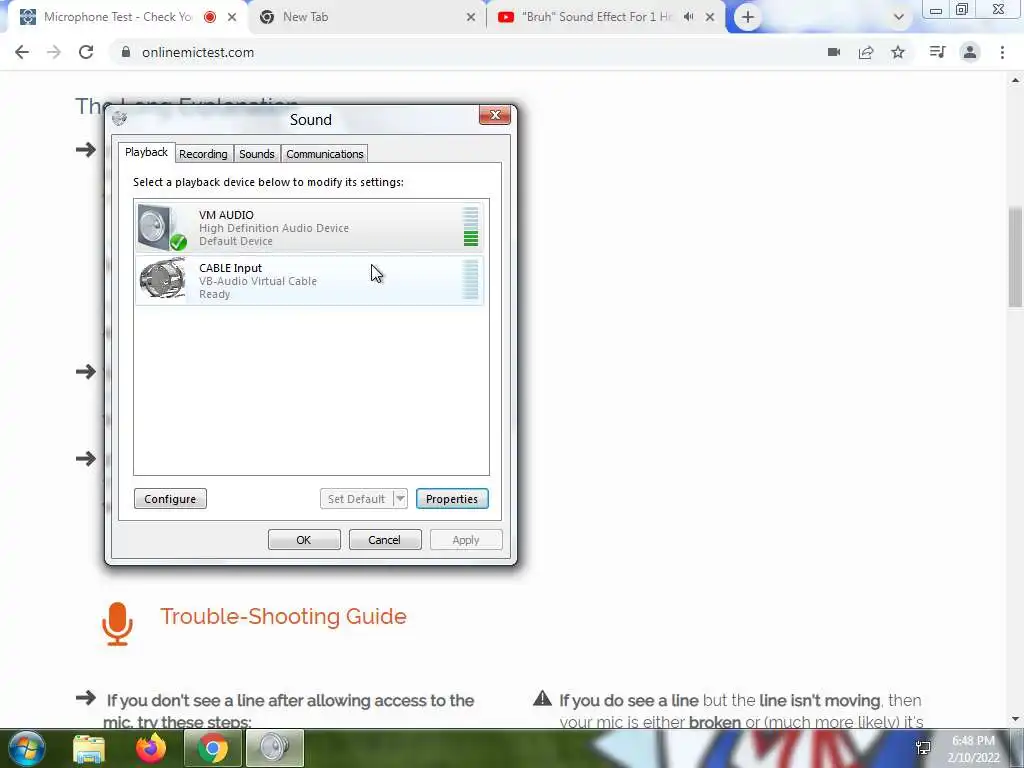Click the onlinemictest.com address bar
The height and width of the screenshot is (768, 1024).
coord(470,52)
